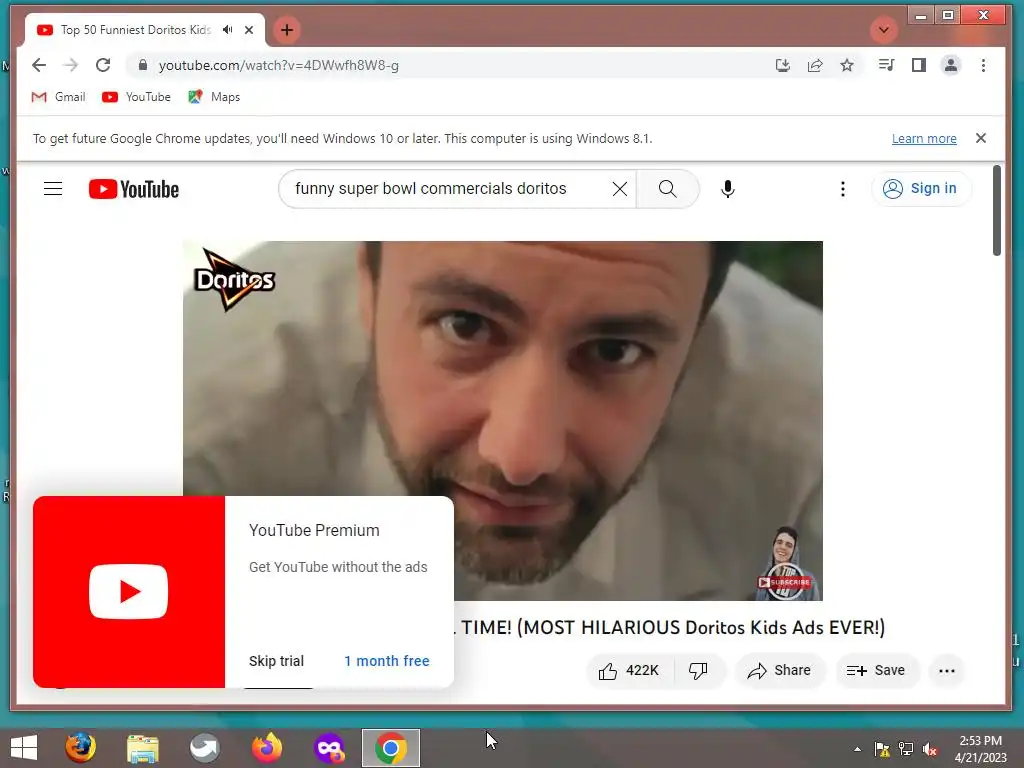The height and width of the screenshot is (768, 1024).
Task: Choose Skip trial on the Premium popup
Action: click(x=276, y=661)
